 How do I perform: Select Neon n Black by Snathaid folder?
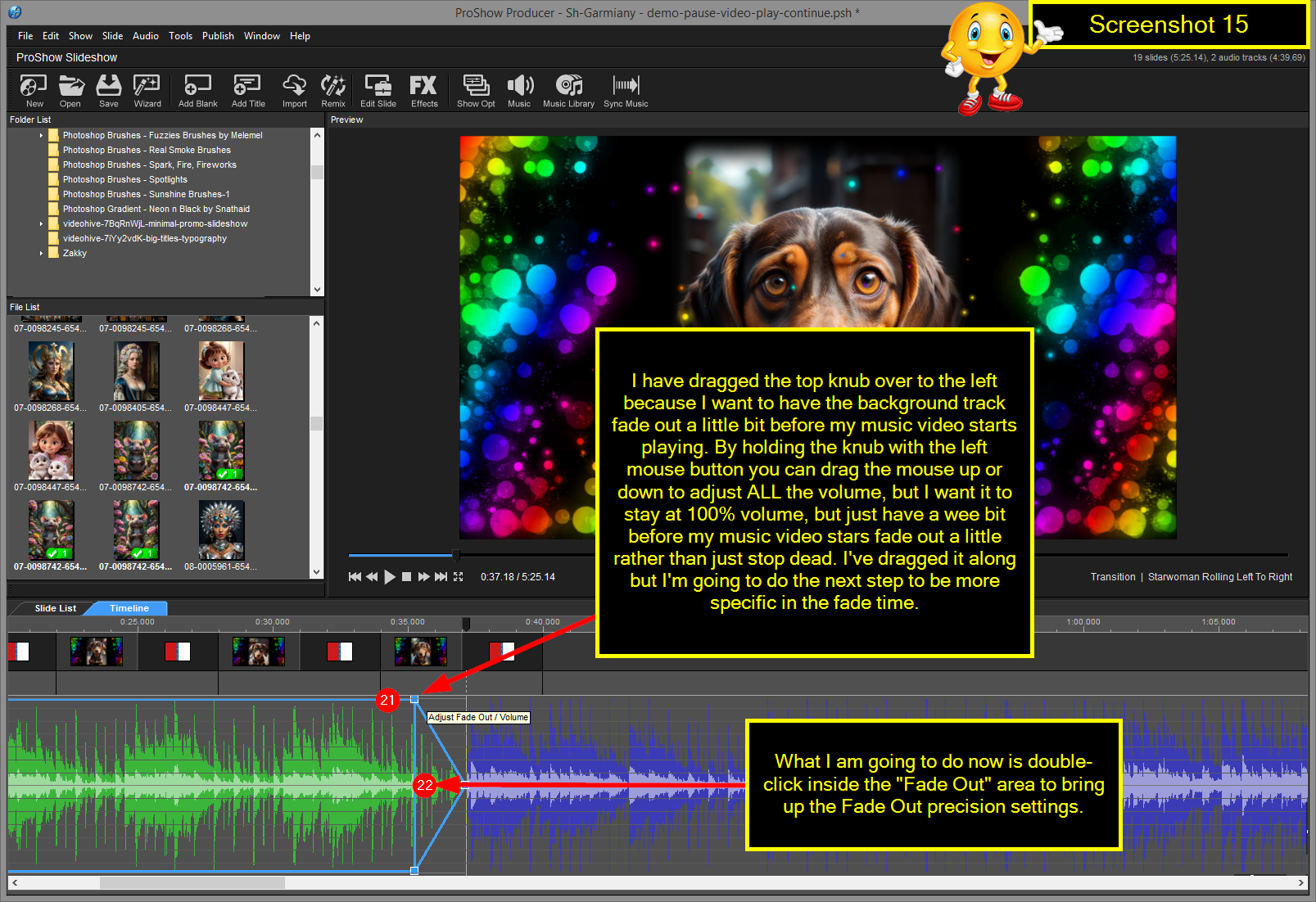click(156, 209)
